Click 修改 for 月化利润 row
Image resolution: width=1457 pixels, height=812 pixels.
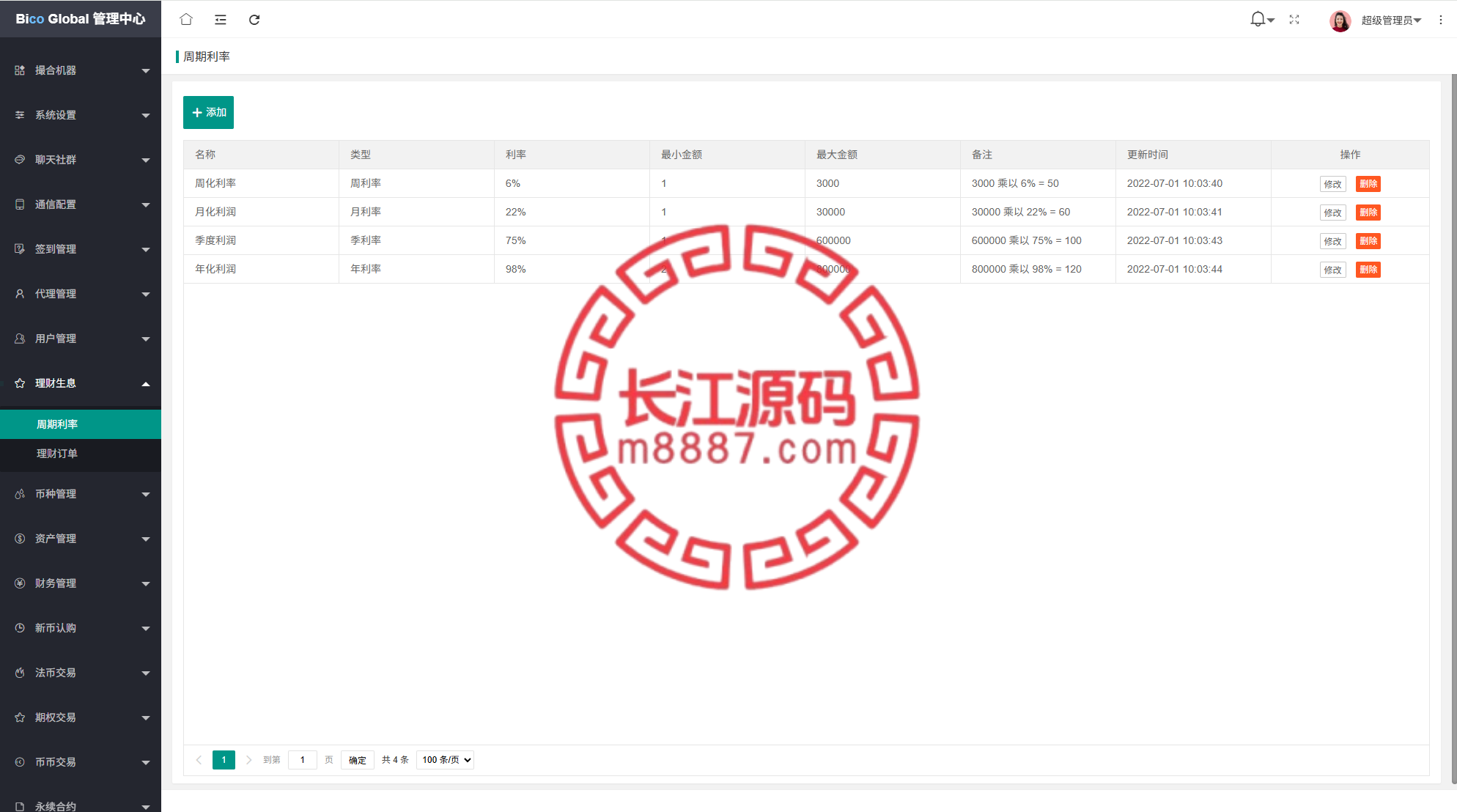pyautogui.click(x=1333, y=213)
